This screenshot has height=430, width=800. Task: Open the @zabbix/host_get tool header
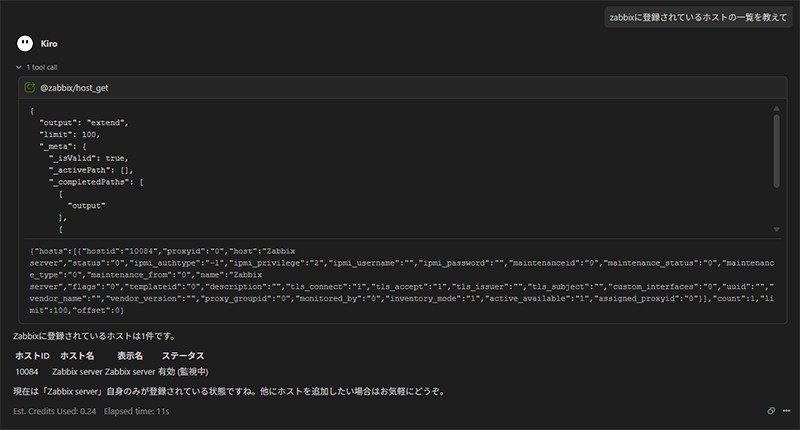403,88
